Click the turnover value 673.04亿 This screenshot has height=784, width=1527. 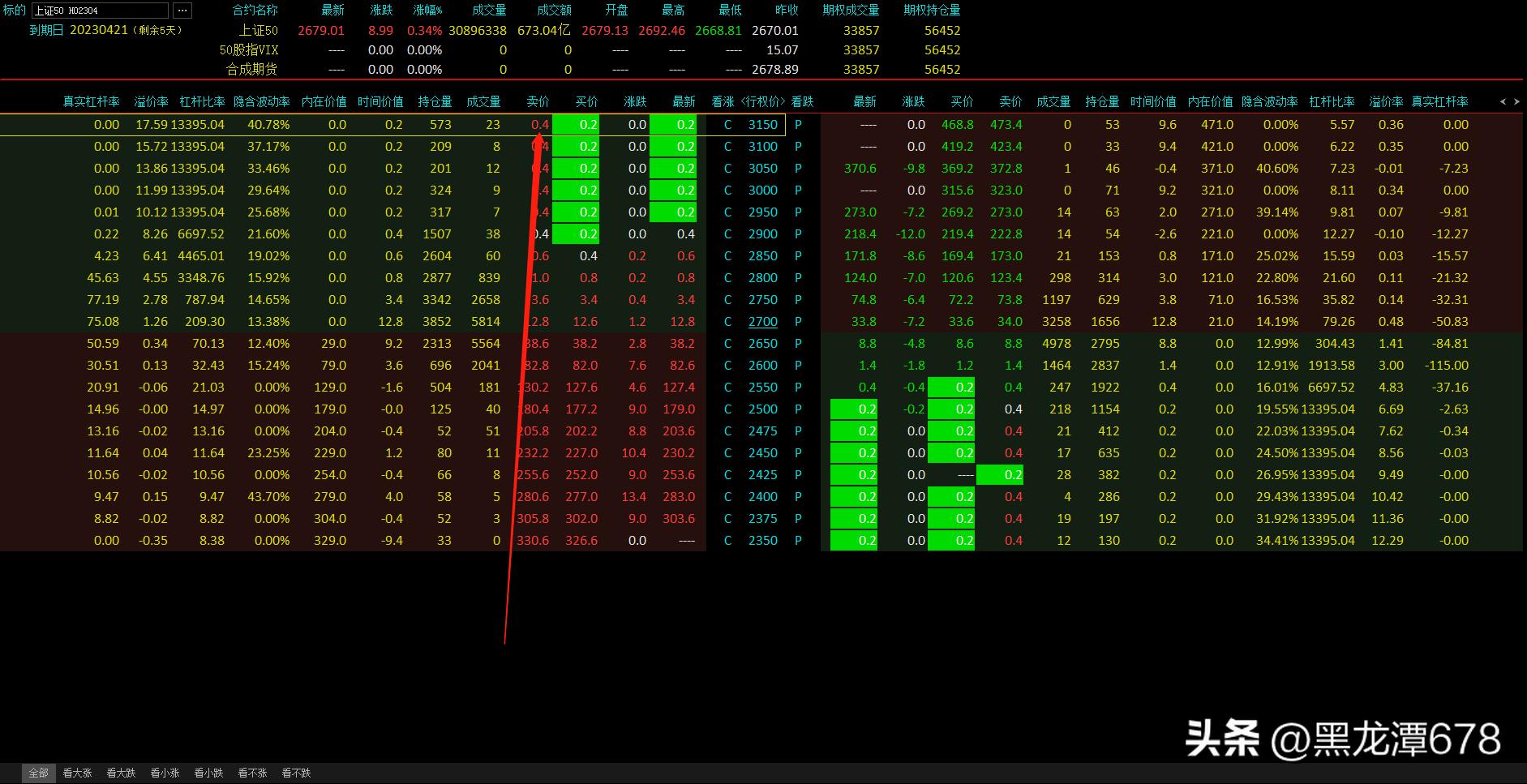[x=544, y=31]
